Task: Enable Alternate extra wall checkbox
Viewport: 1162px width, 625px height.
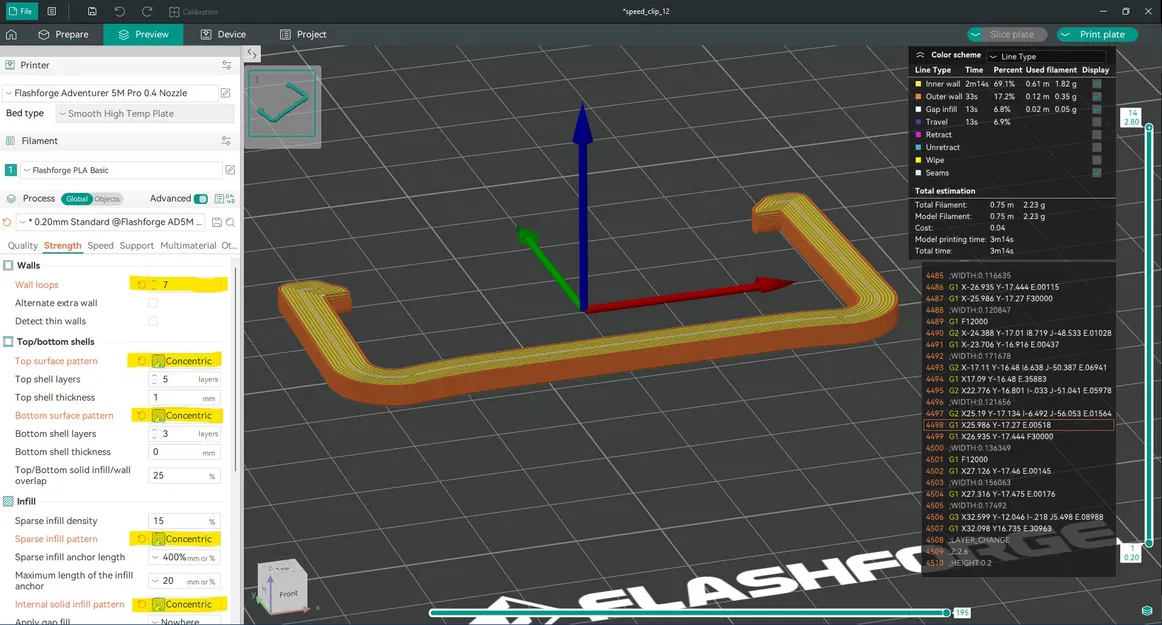Action: point(153,303)
